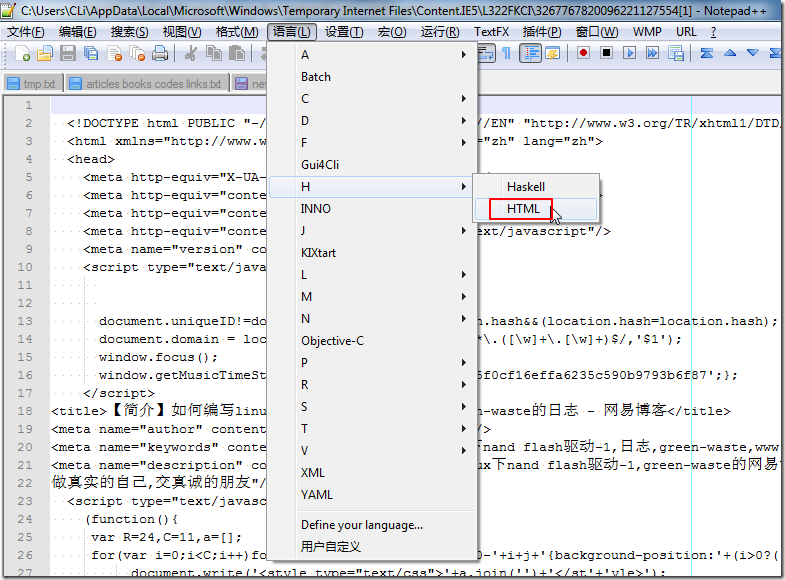Click the Paste clipboard icon
This screenshot has height=580, width=785.
click(237, 53)
